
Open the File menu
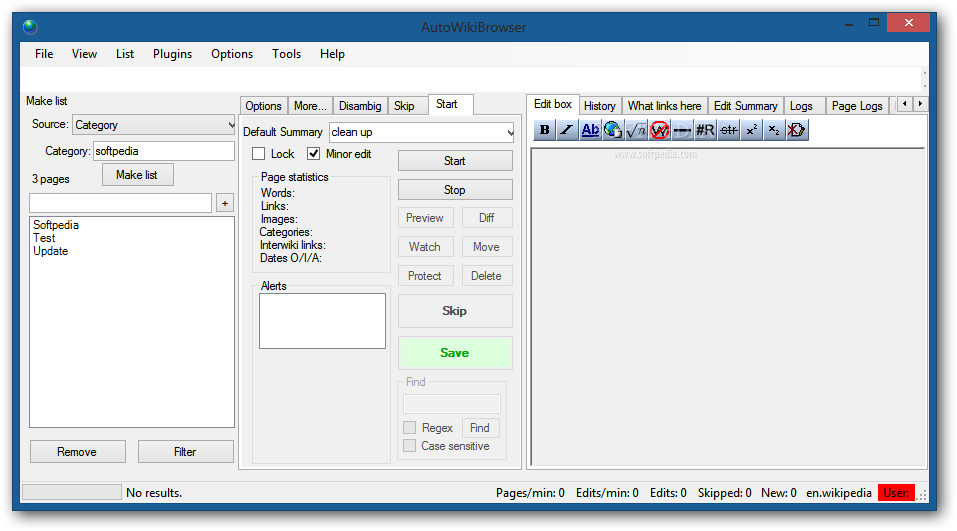tap(44, 54)
